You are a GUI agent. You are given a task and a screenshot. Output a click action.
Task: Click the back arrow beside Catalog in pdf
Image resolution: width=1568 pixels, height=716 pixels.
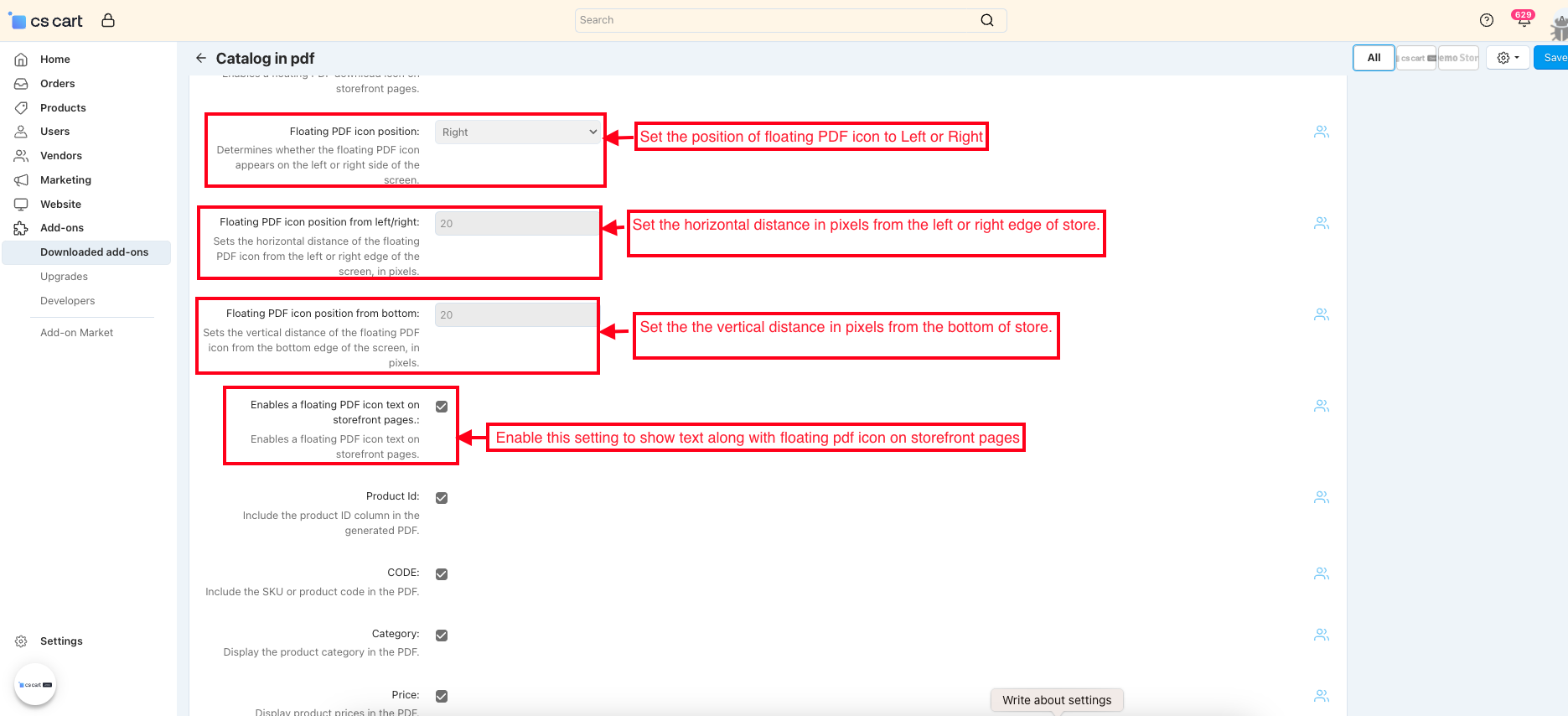[x=200, y=58]
